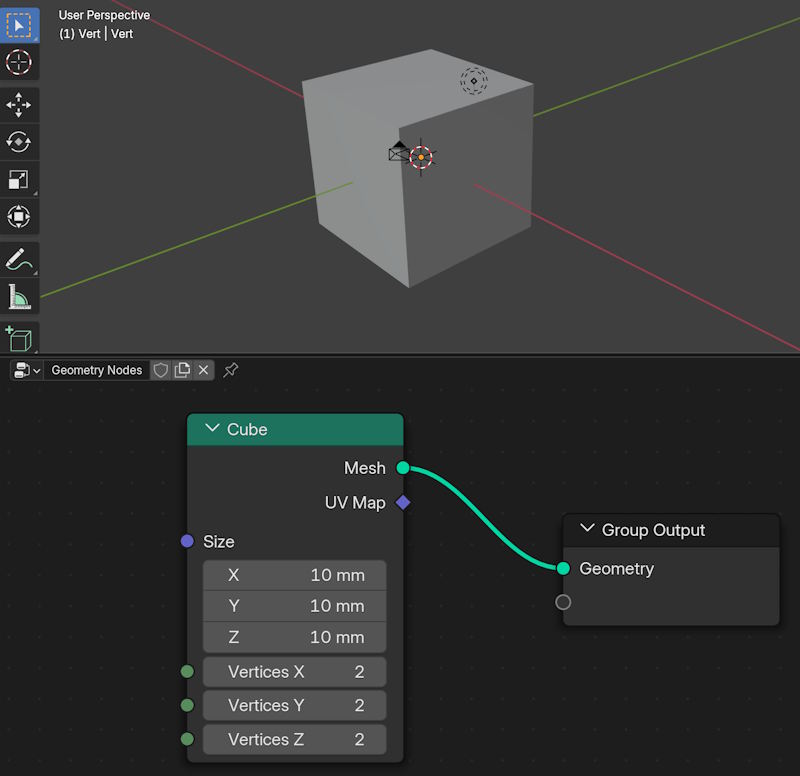
Task: Click the Geometry Nodes name field
Action: [97, 370]
